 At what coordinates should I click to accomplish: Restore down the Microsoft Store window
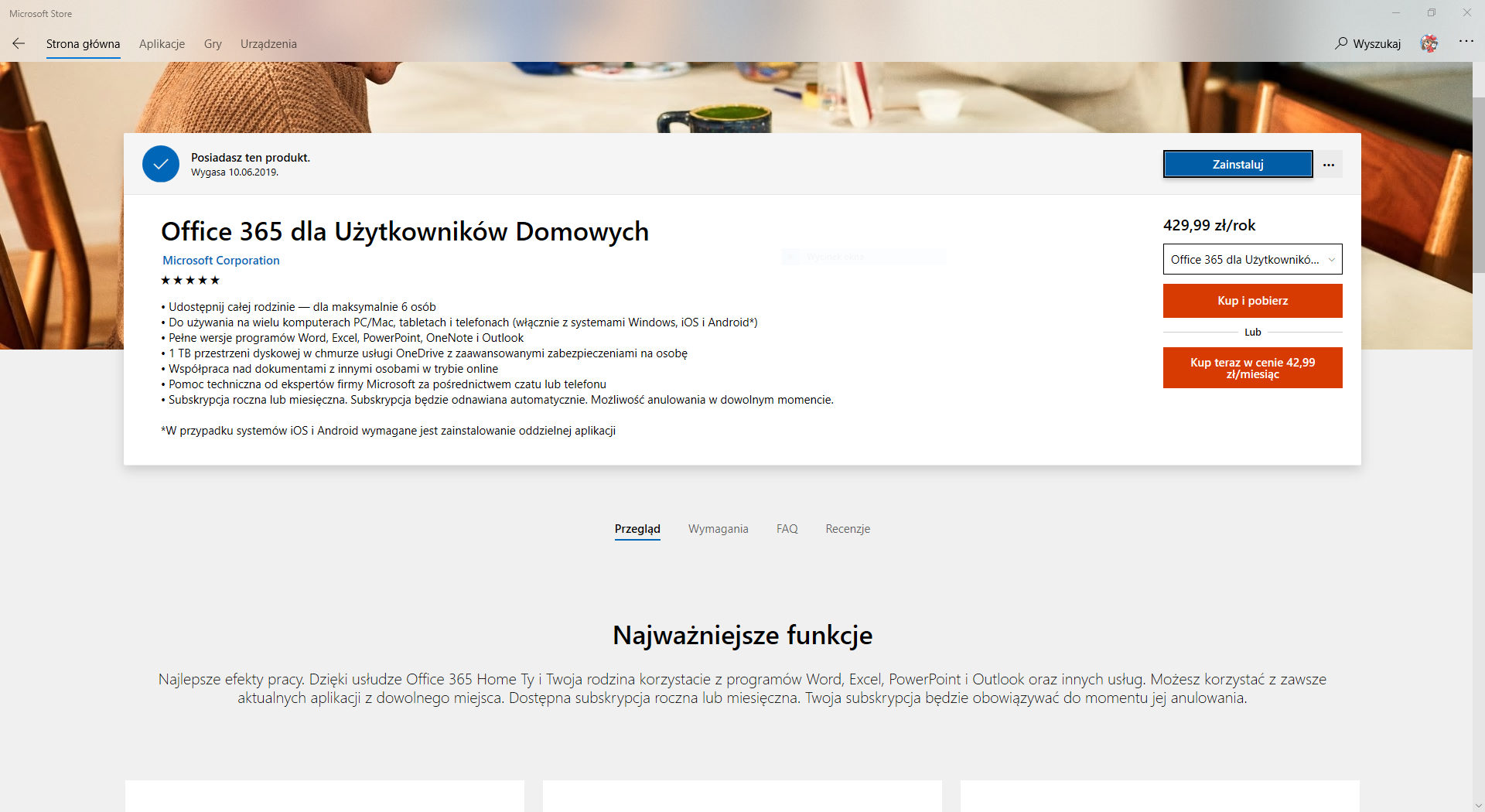tap(1432, 13)
